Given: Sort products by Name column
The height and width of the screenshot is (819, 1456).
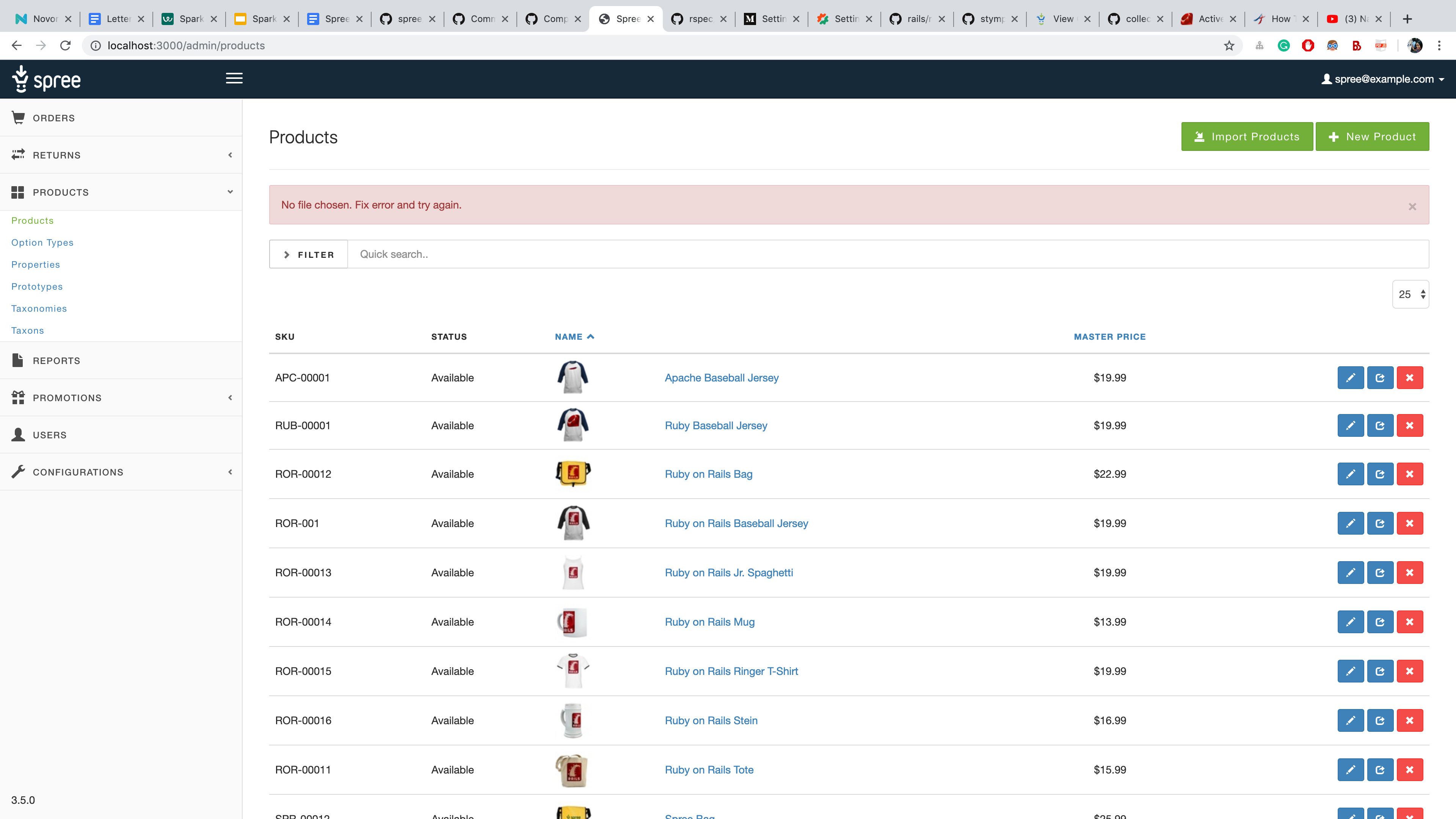Looking at the screenshot, I should tap(574, 337).
